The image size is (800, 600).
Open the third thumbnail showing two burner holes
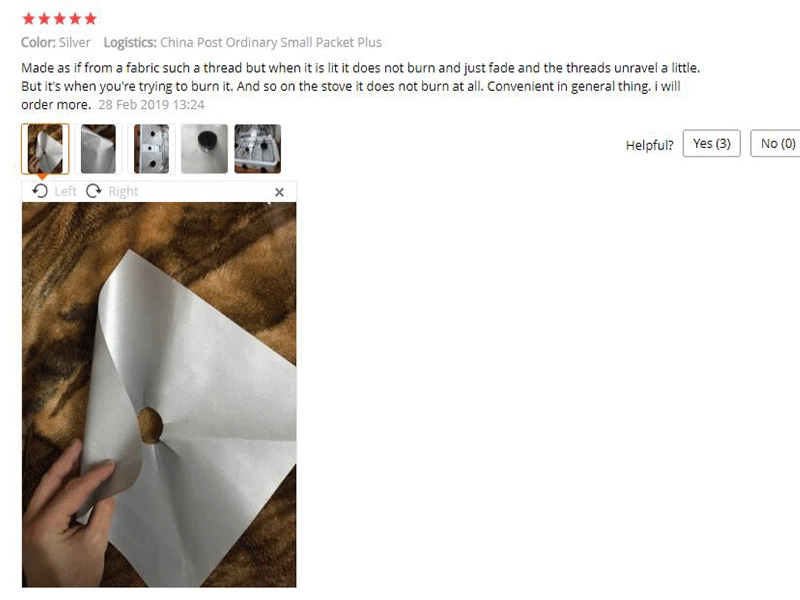tap(152, 148)
